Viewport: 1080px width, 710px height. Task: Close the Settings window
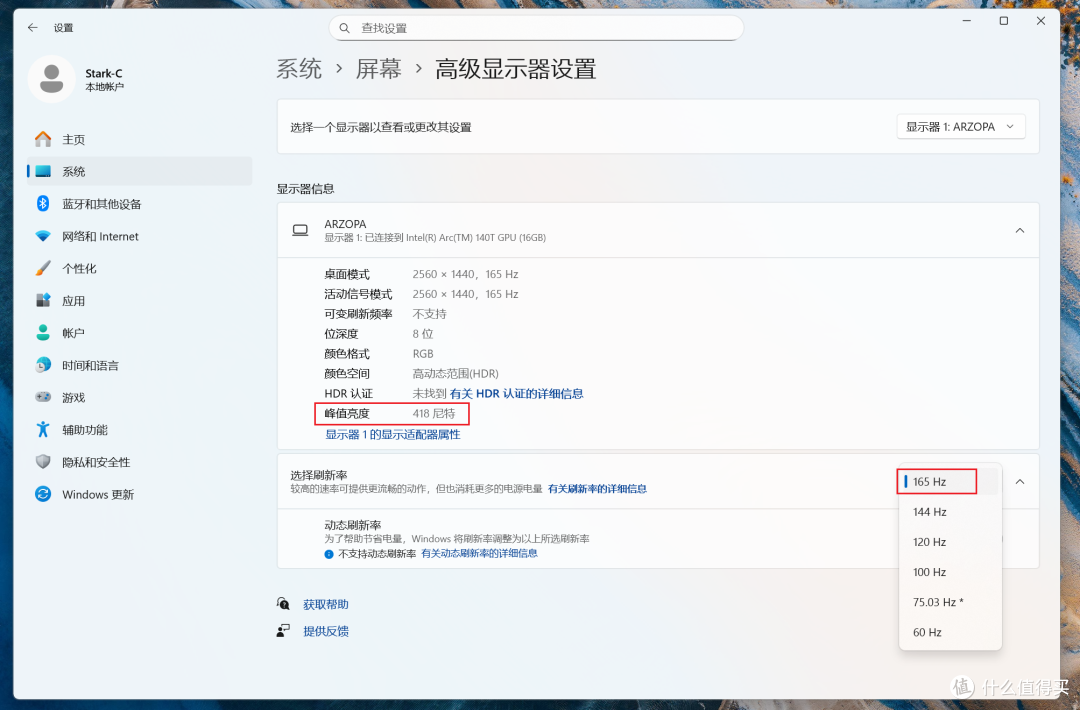point(1041,21)
